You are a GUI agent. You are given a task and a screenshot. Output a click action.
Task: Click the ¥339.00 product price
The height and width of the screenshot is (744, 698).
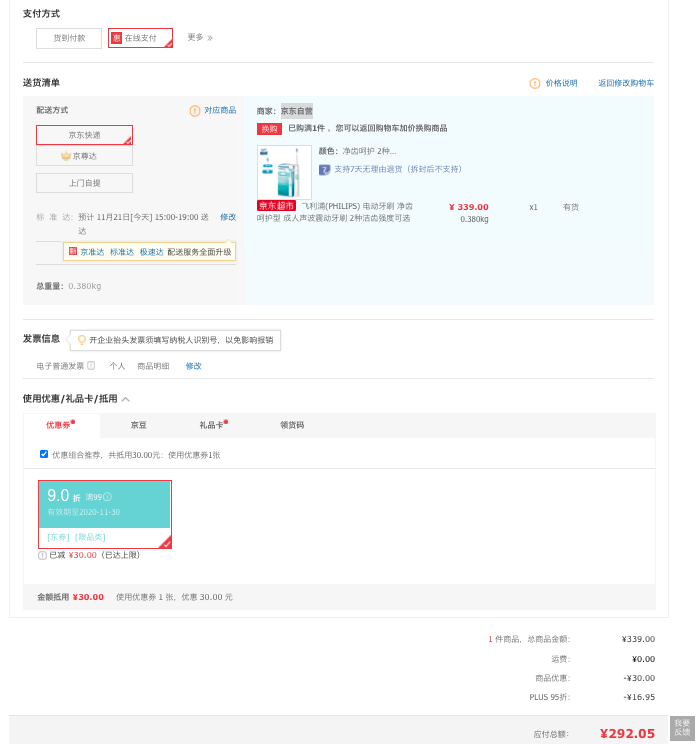pyautogui.click(x=469, y=207)
